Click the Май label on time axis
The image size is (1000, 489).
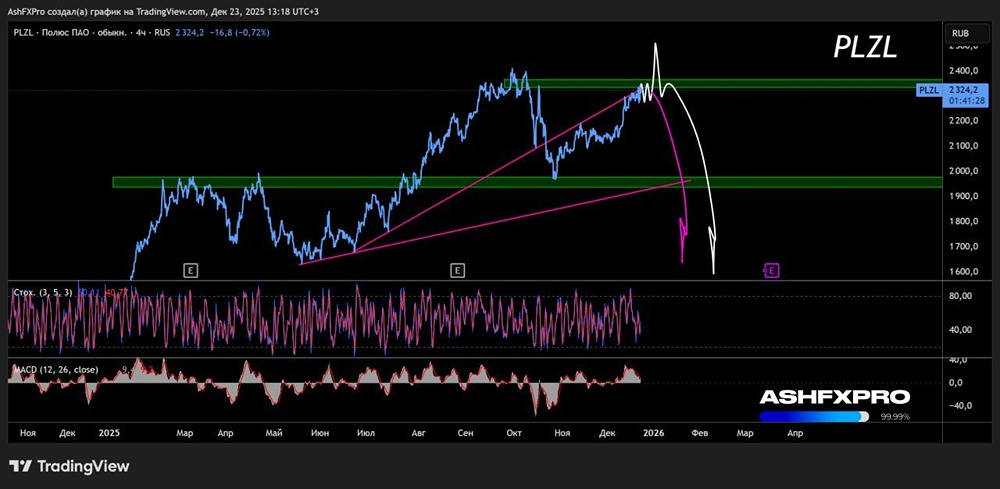(275, 433)
